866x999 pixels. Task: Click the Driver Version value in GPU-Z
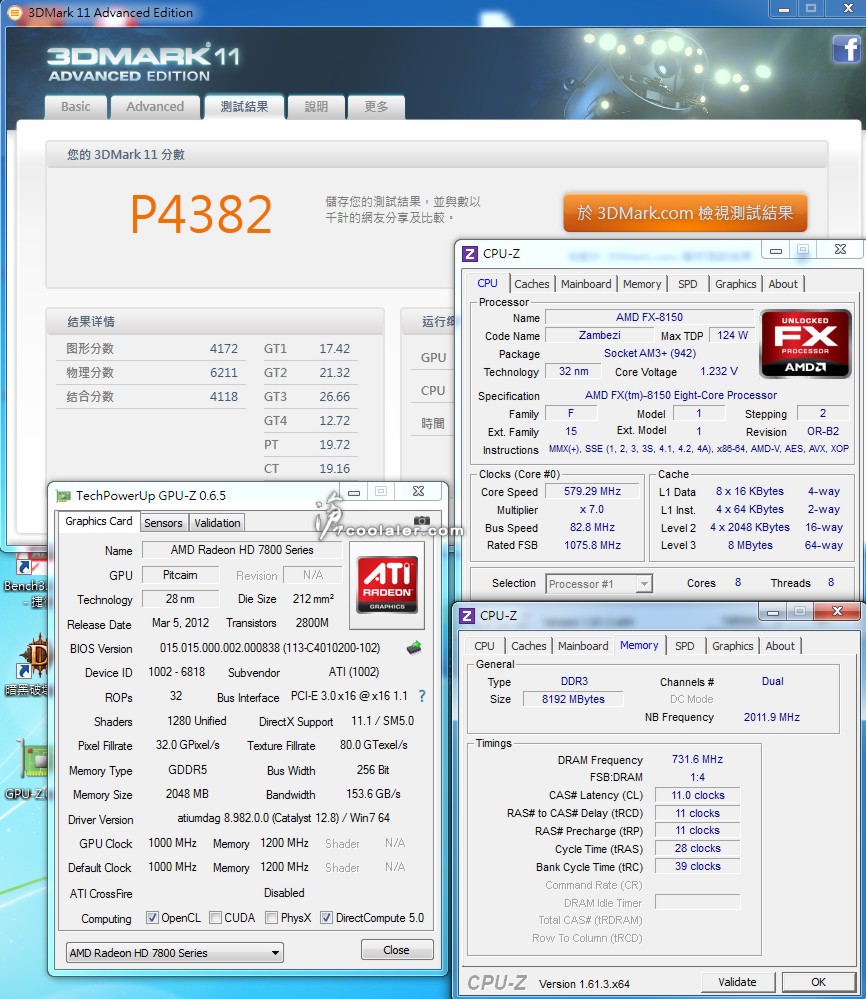(x=284, y=818)
